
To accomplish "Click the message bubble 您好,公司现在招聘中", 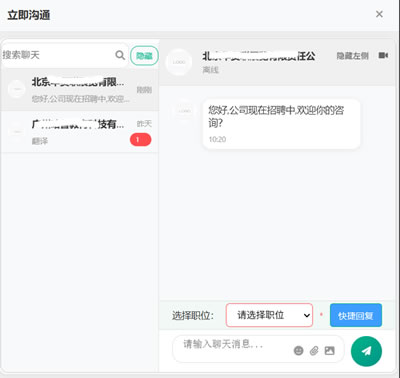I will click(x=281, y=124).
